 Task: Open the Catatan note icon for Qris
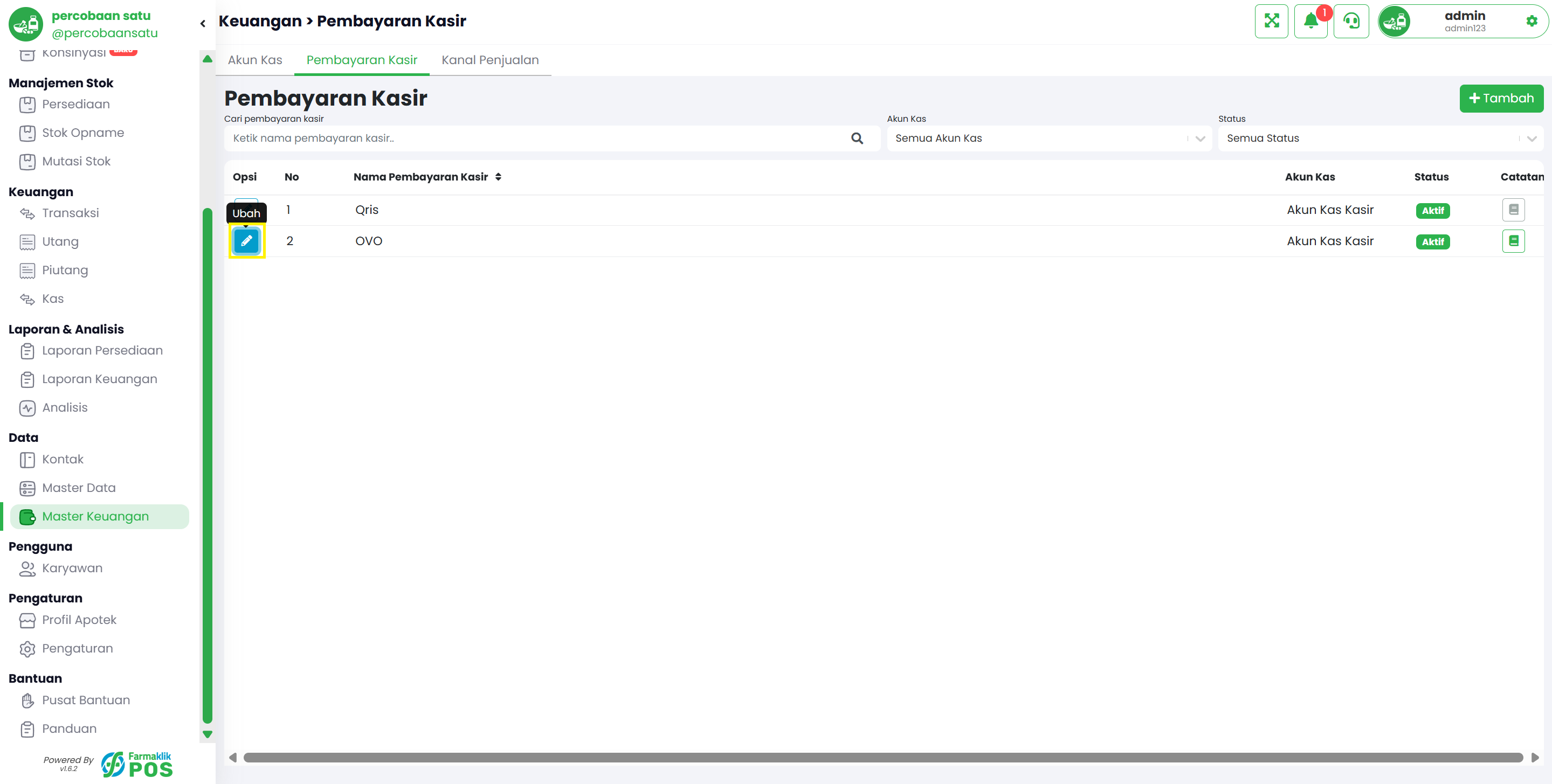1513,210
